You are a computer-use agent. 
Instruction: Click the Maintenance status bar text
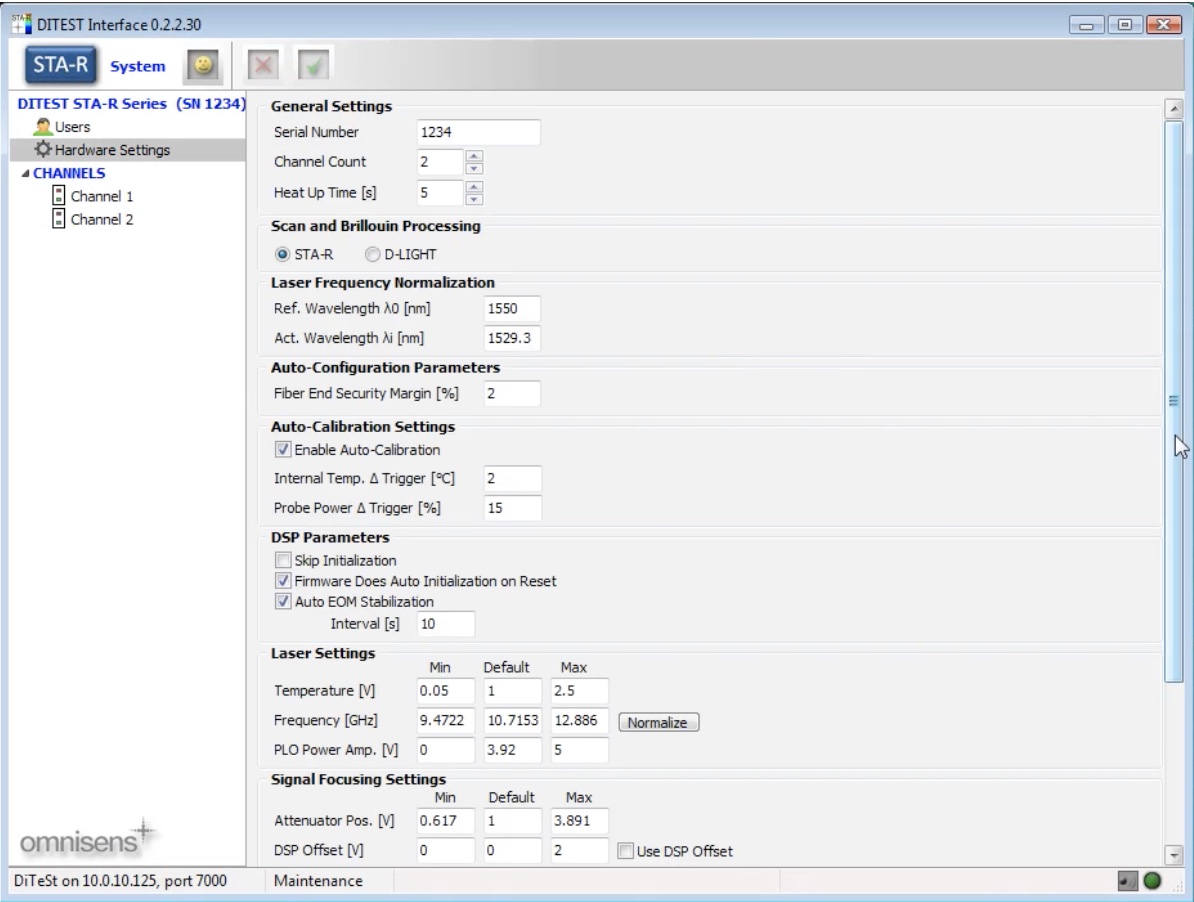[318, 881]
